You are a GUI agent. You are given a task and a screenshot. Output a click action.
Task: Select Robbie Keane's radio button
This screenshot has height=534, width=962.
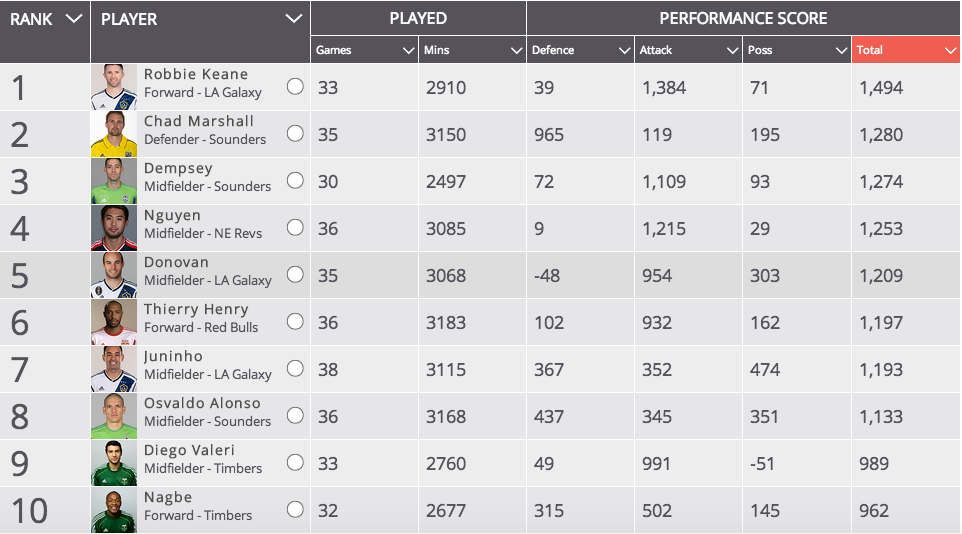pos(295,87)
